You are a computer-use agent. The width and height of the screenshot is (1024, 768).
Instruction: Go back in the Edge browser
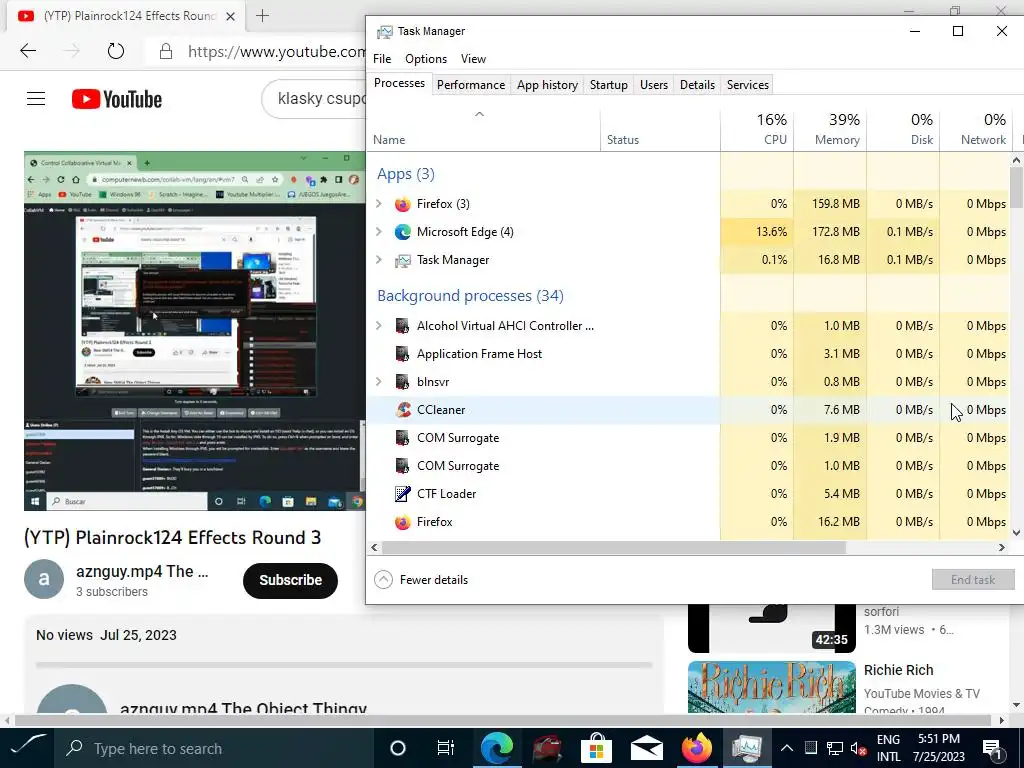click(28, 51)
